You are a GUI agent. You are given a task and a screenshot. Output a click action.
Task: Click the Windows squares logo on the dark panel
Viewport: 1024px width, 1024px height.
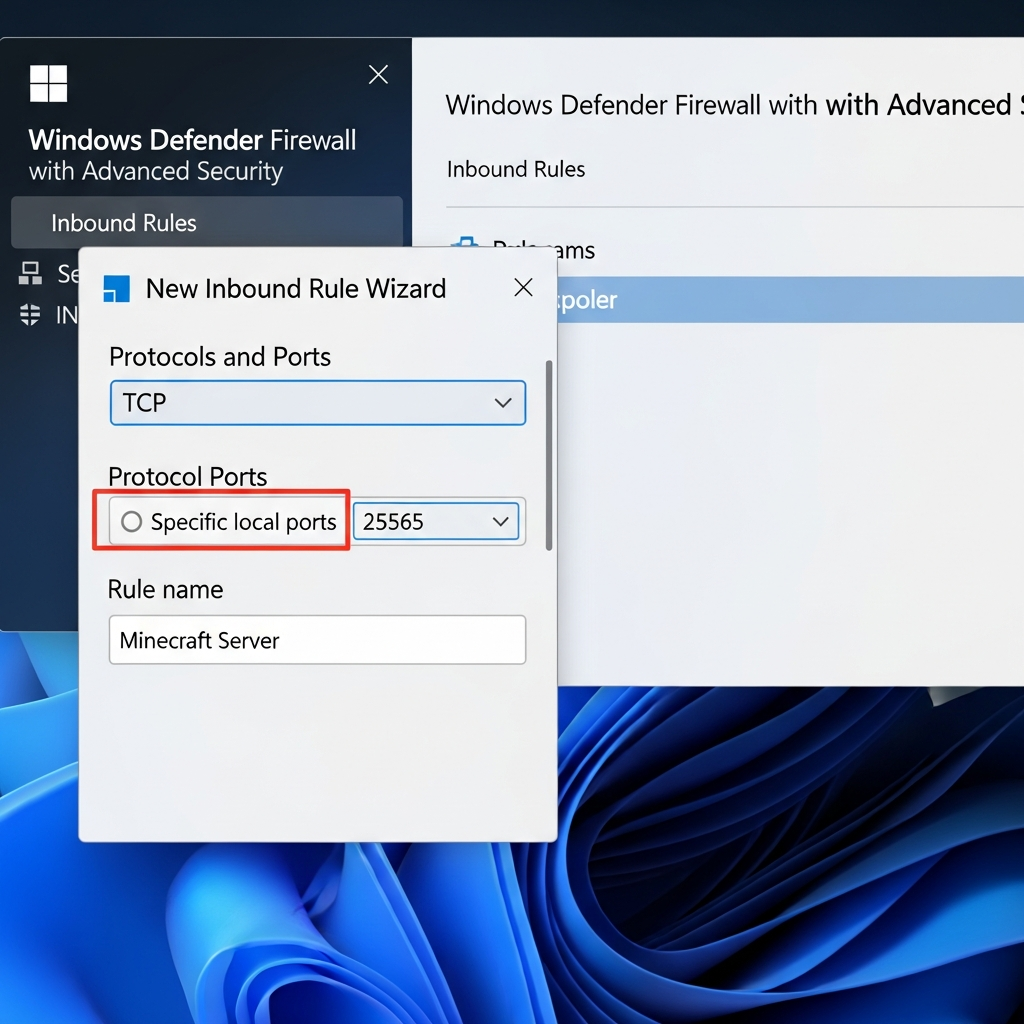48,82
